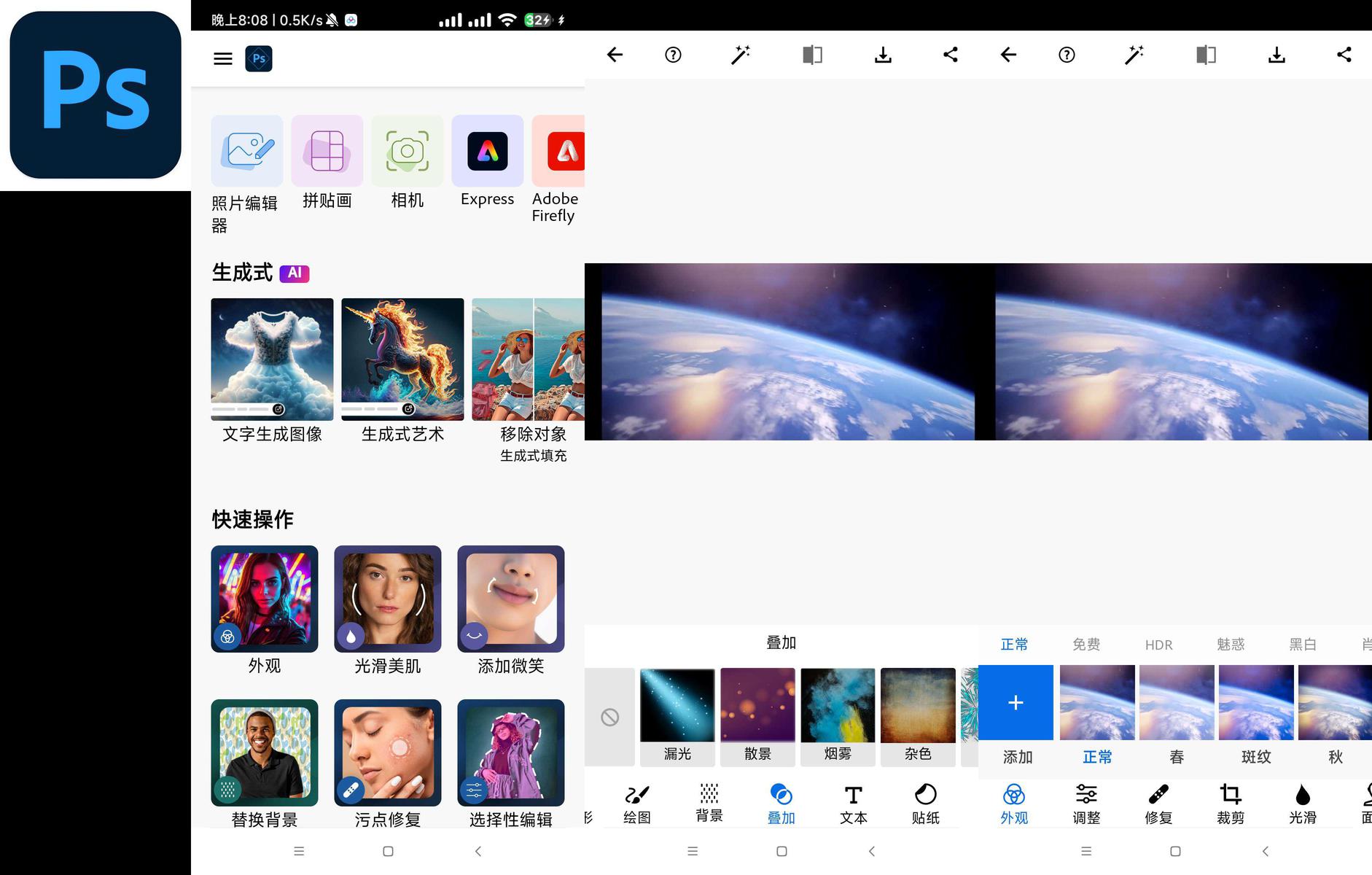The width and height of the screenshot is (1372, 875).
Task: Tap Android home button on home screen
Action: 388,851
